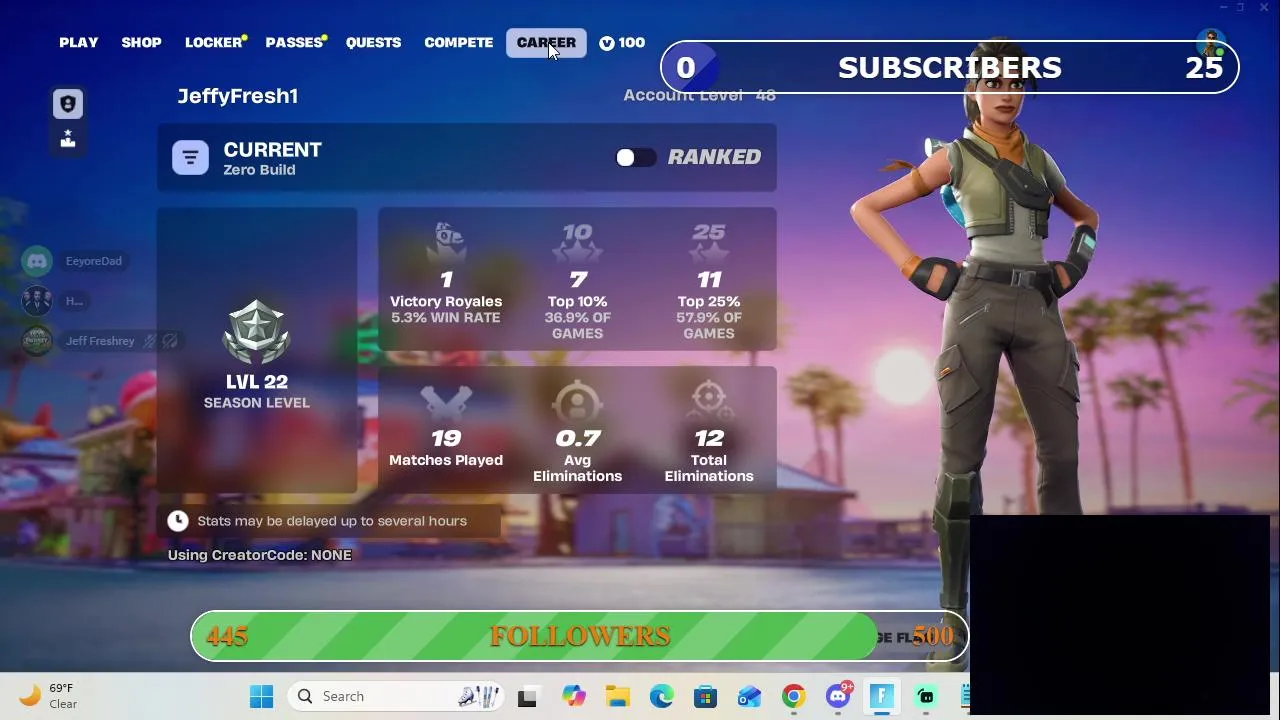Open the LOCKER tab
The width and height of the screenshot is (1280, 720).
coord(214,43)
